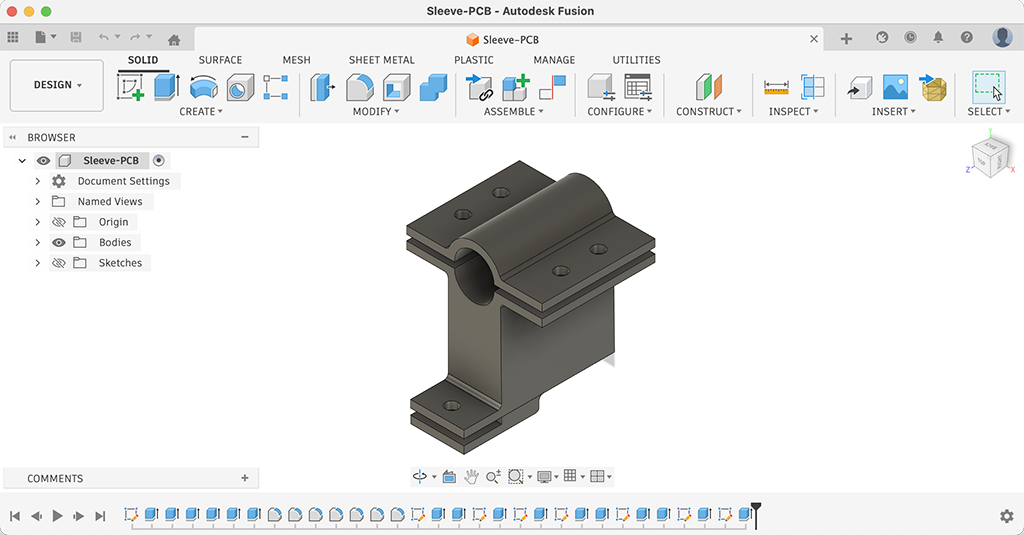Insert component with linked chain icon

[x=479, y=87]
